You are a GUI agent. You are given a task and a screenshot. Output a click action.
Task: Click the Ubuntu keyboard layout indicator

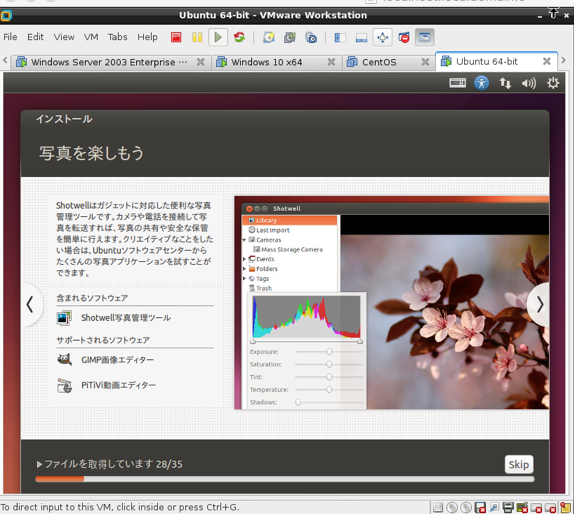[458, 83]
